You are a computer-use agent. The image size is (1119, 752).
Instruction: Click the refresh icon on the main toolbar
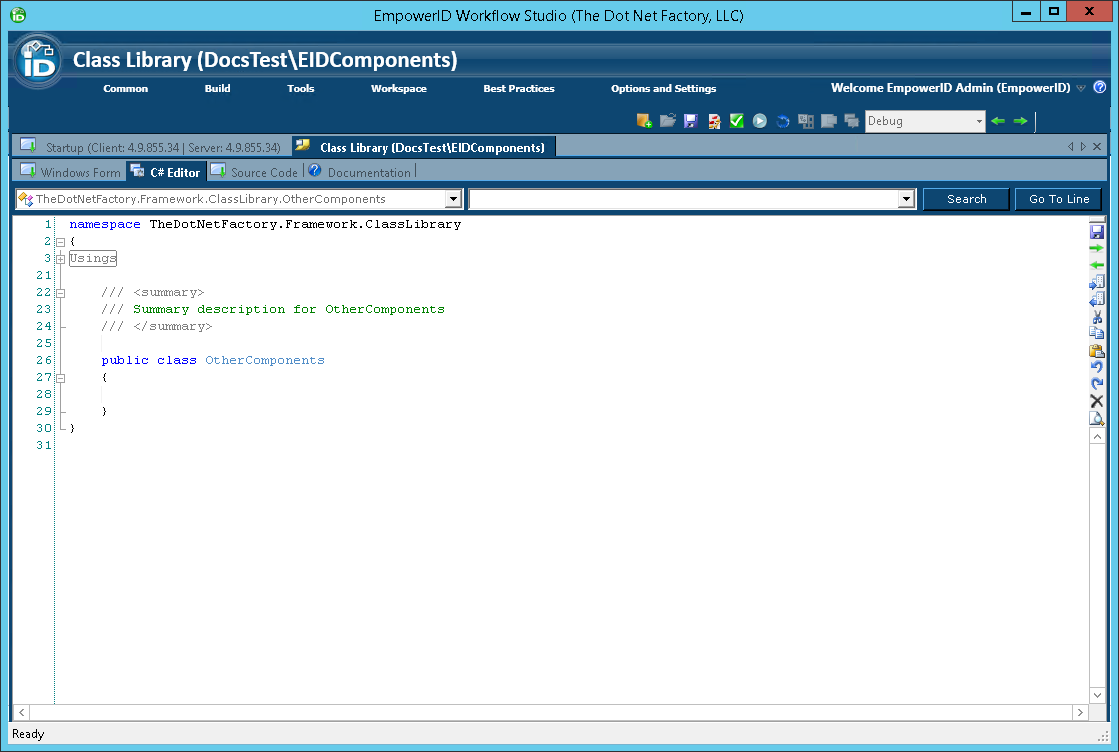tap(783, 121)
